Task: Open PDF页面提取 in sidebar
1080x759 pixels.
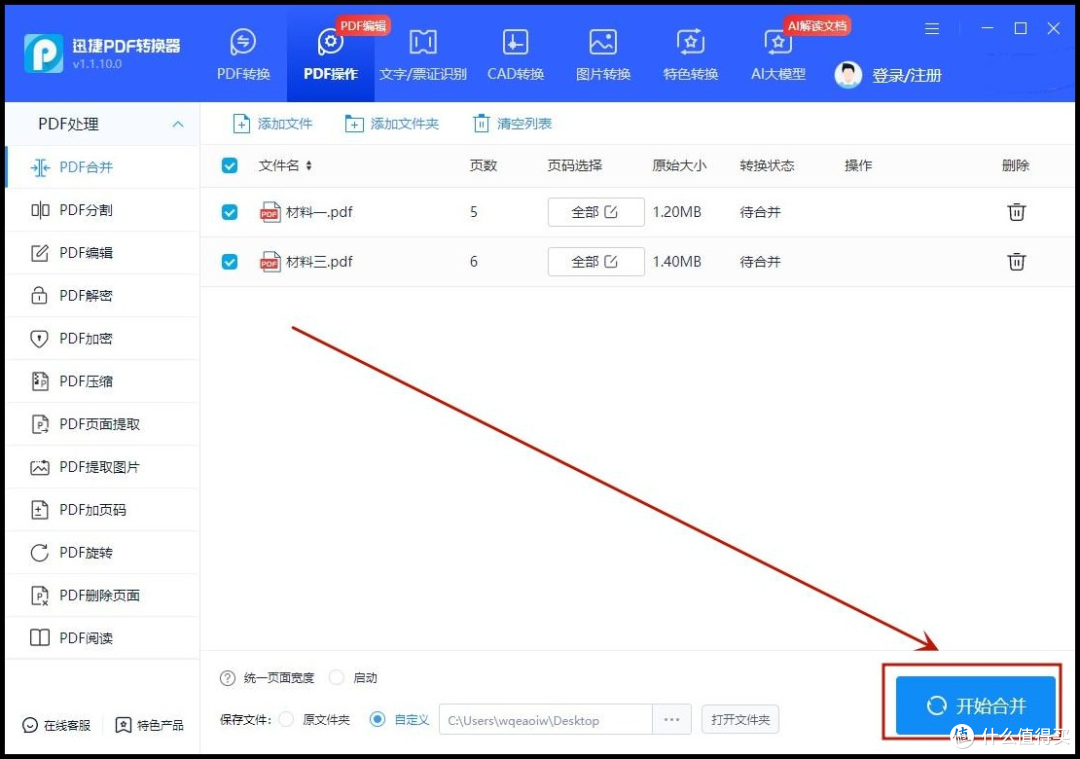Action: point(102,424)
